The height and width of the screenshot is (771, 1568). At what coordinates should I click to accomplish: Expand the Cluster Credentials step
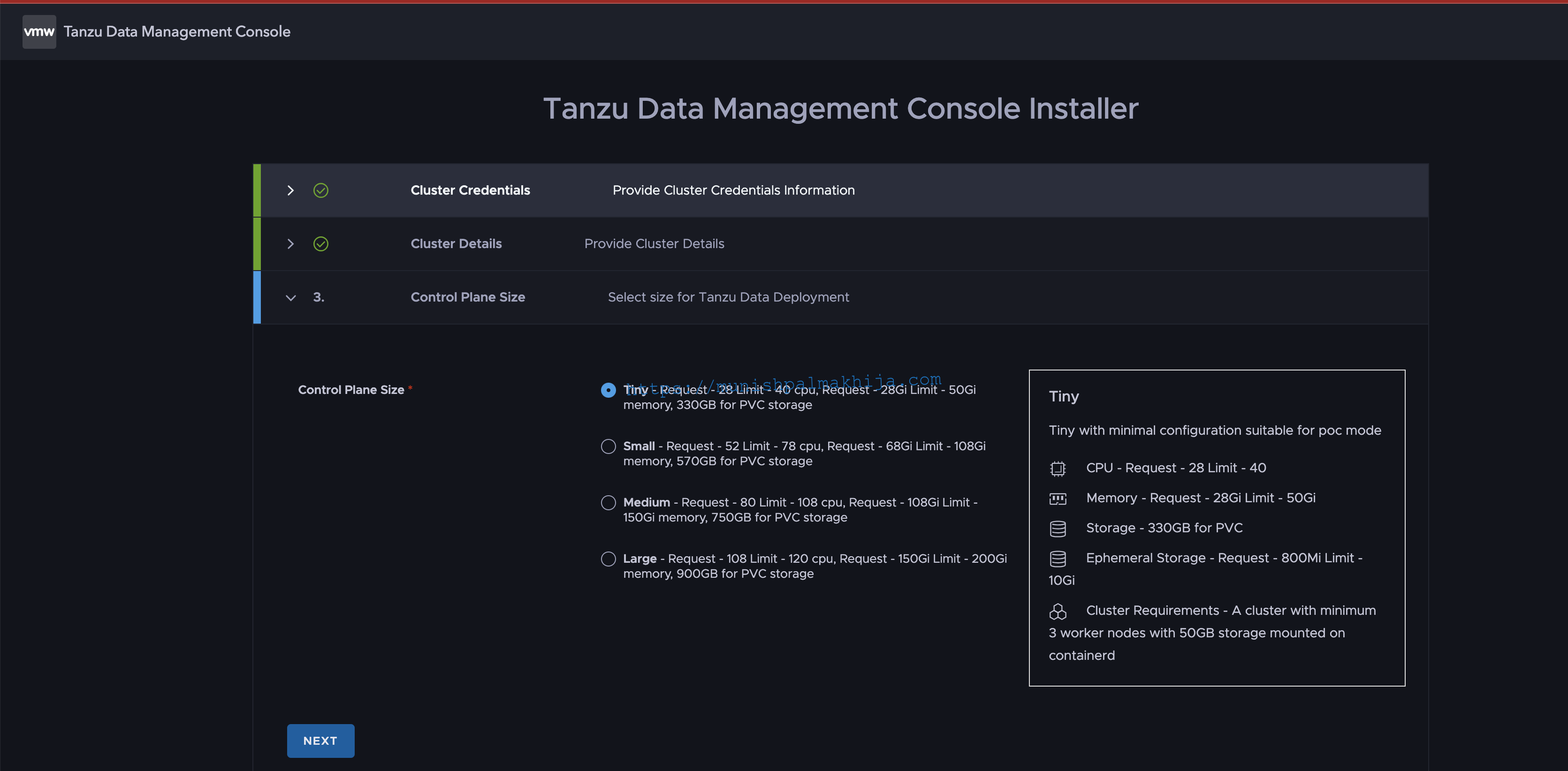coord(290,190)
